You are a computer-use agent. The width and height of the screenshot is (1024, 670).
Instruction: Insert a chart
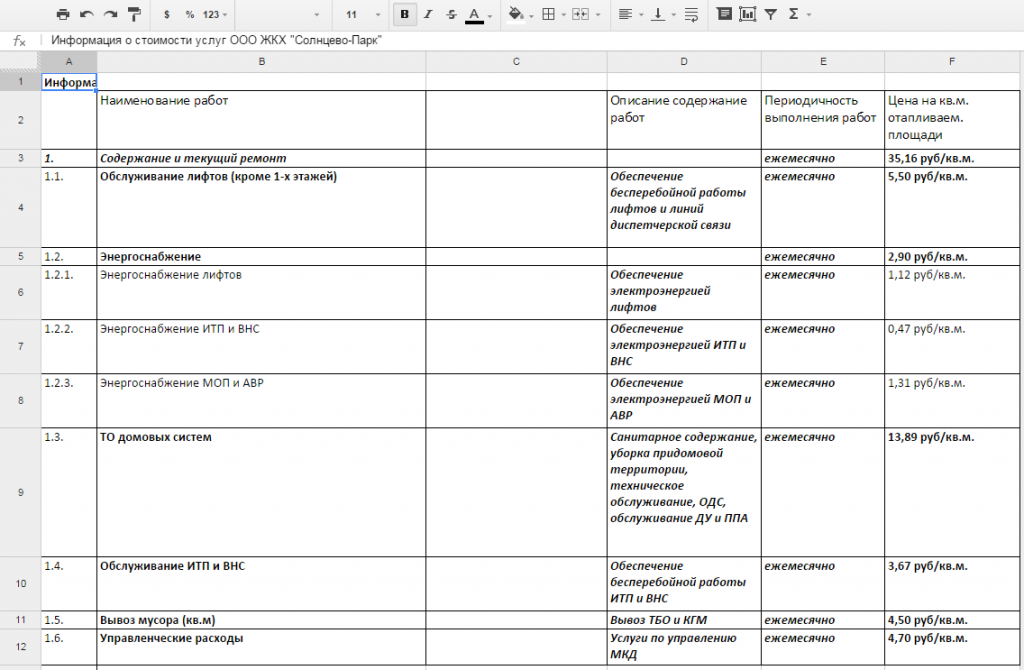point(747,14)
